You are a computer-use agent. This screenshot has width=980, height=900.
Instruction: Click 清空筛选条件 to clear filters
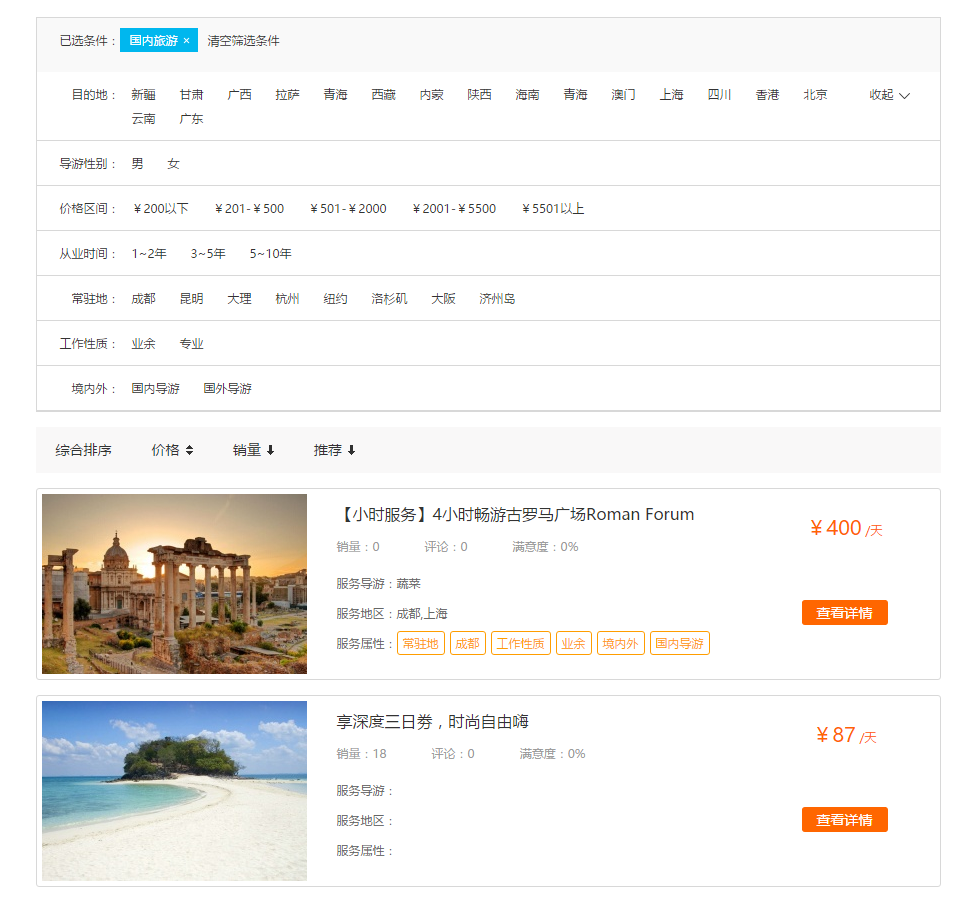pos(243,41)
